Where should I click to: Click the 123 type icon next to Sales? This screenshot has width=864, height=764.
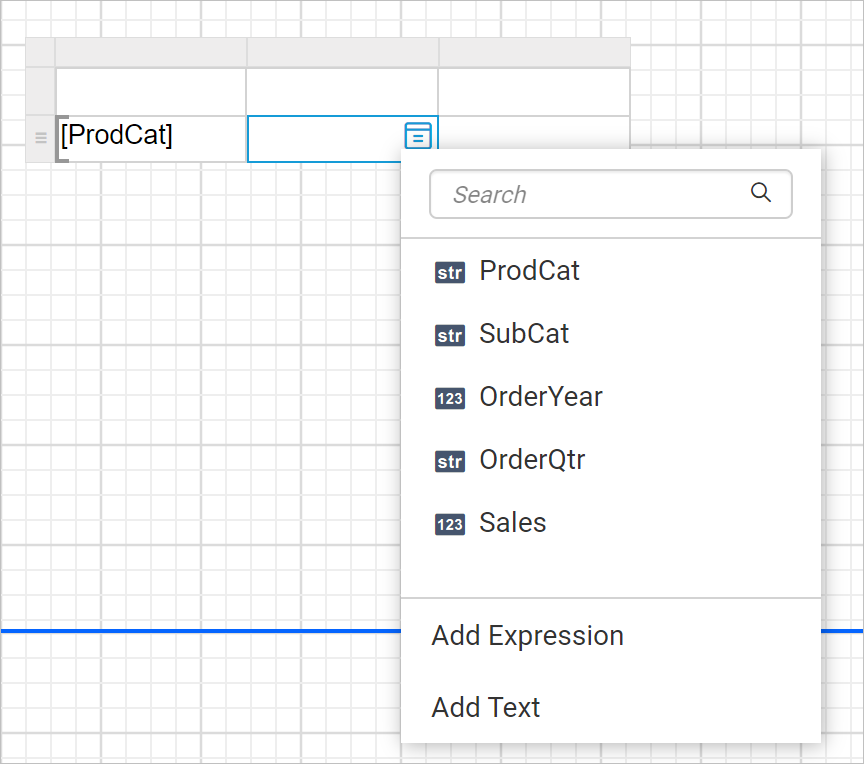click(x=450, y=524)
